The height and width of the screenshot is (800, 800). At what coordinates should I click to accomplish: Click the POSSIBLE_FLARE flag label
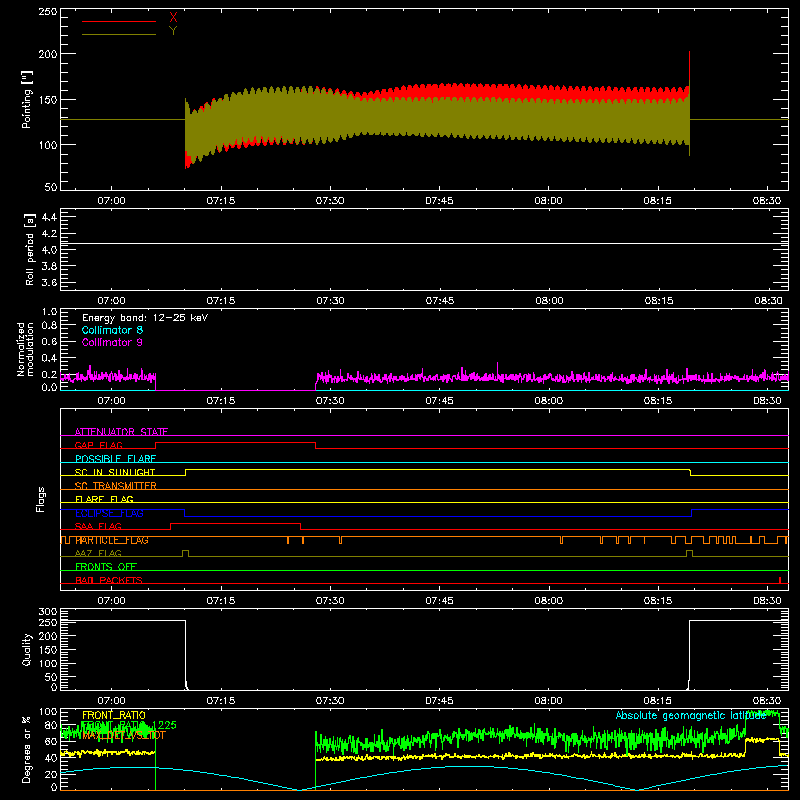[115, 459]
